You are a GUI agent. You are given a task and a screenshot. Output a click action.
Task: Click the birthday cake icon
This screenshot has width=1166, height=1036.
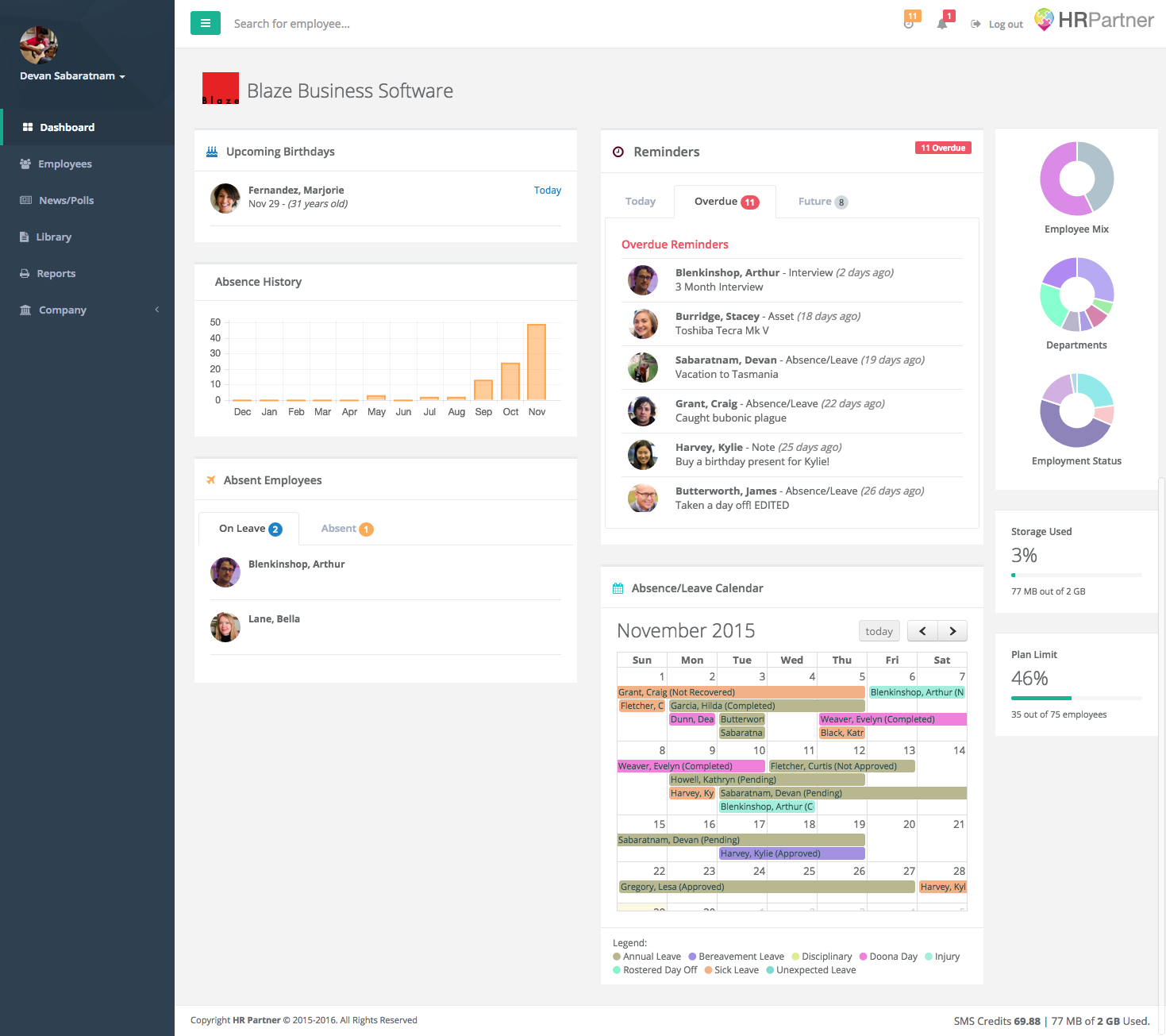212,152
